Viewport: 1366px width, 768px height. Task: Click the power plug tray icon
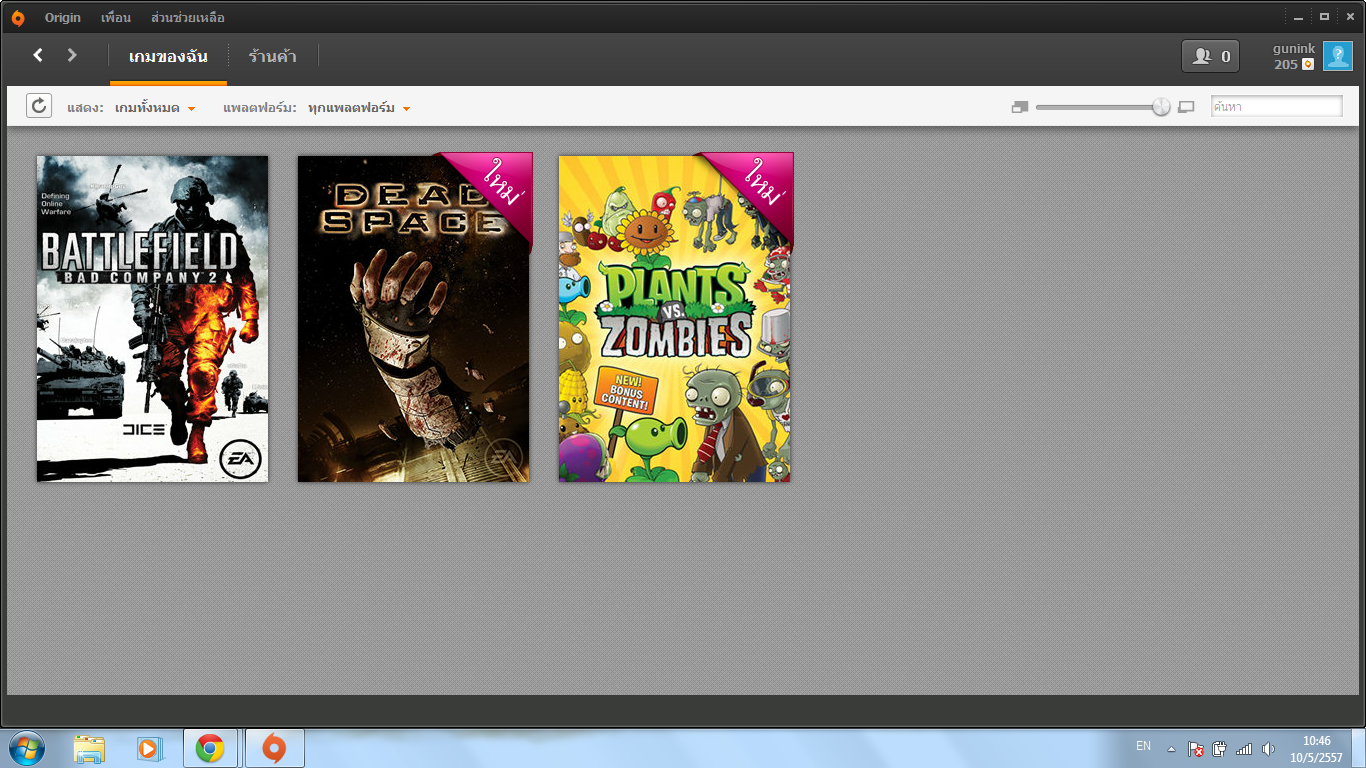1220,749
